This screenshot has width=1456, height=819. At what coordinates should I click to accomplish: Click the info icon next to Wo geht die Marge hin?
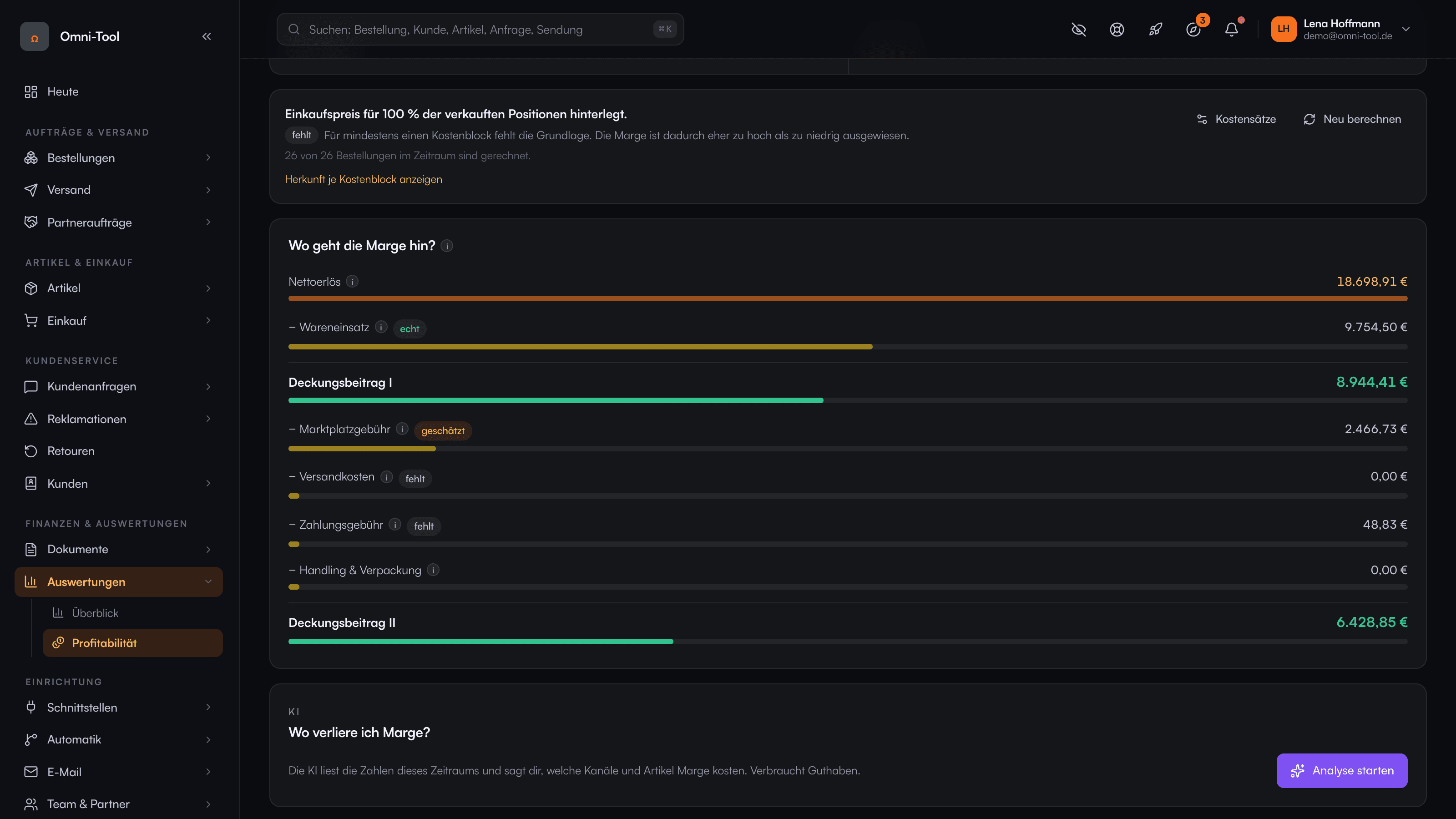click(446, 246)
